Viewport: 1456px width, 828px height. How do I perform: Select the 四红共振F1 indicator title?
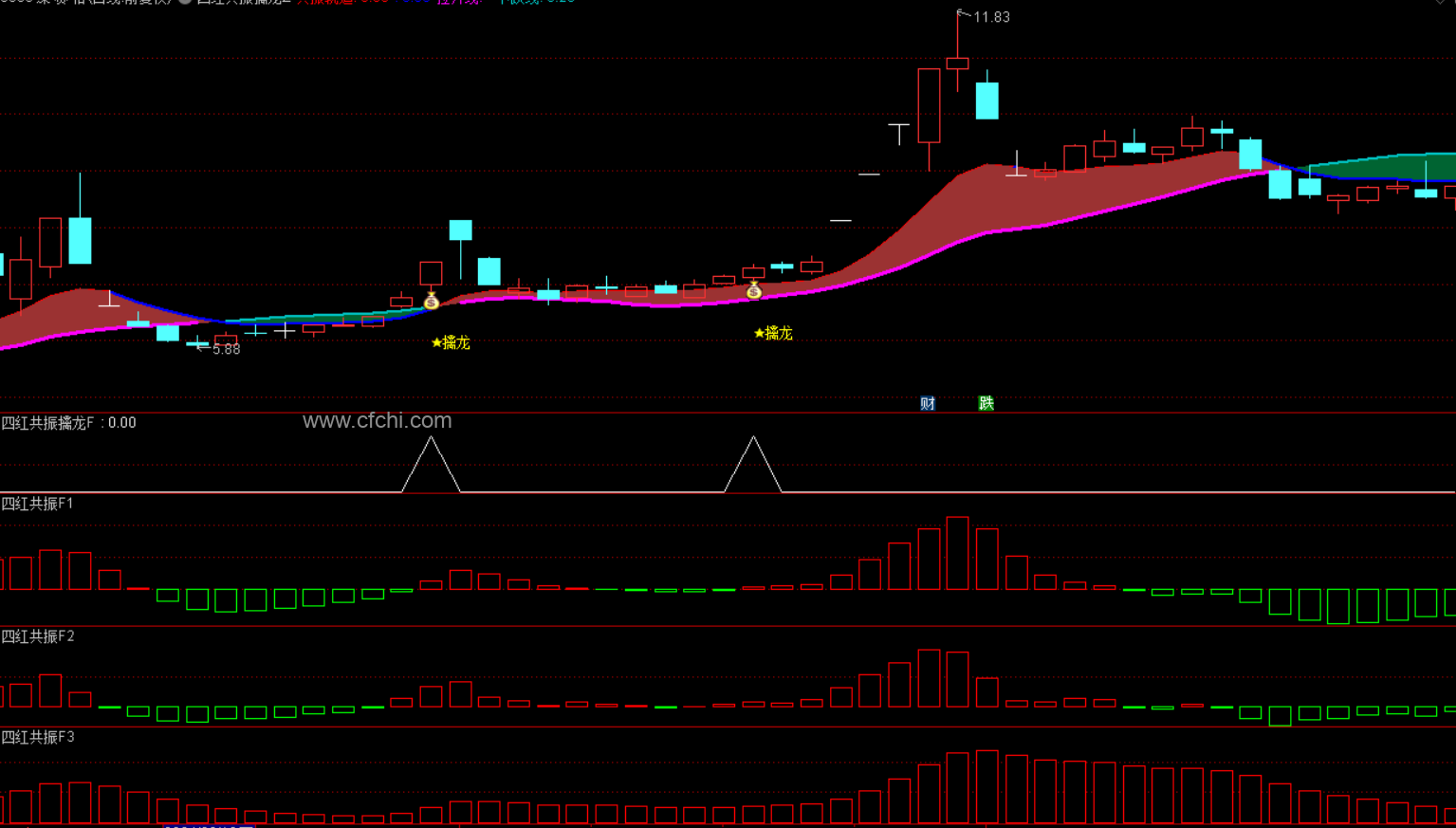tap(38, 504)
